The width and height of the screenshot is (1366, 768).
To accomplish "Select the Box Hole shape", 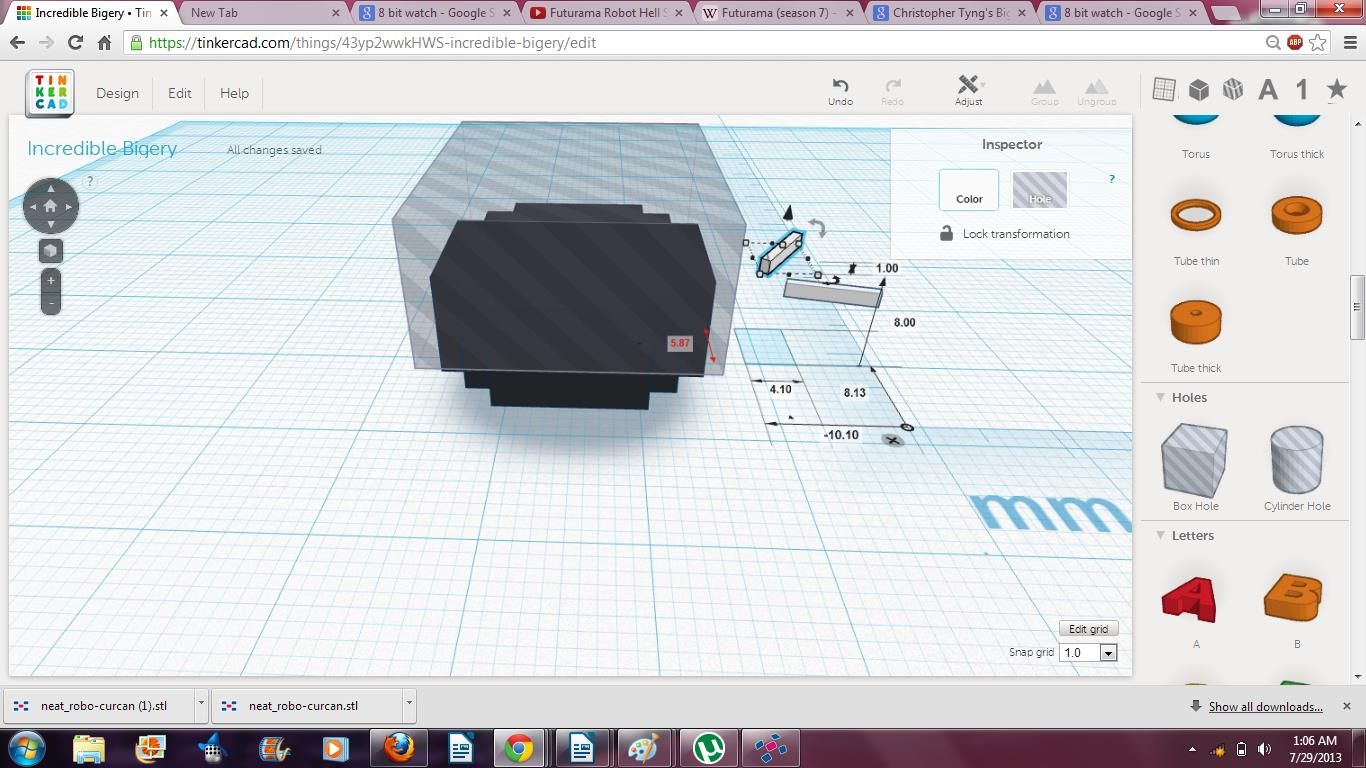I will tap(1194, 461).
